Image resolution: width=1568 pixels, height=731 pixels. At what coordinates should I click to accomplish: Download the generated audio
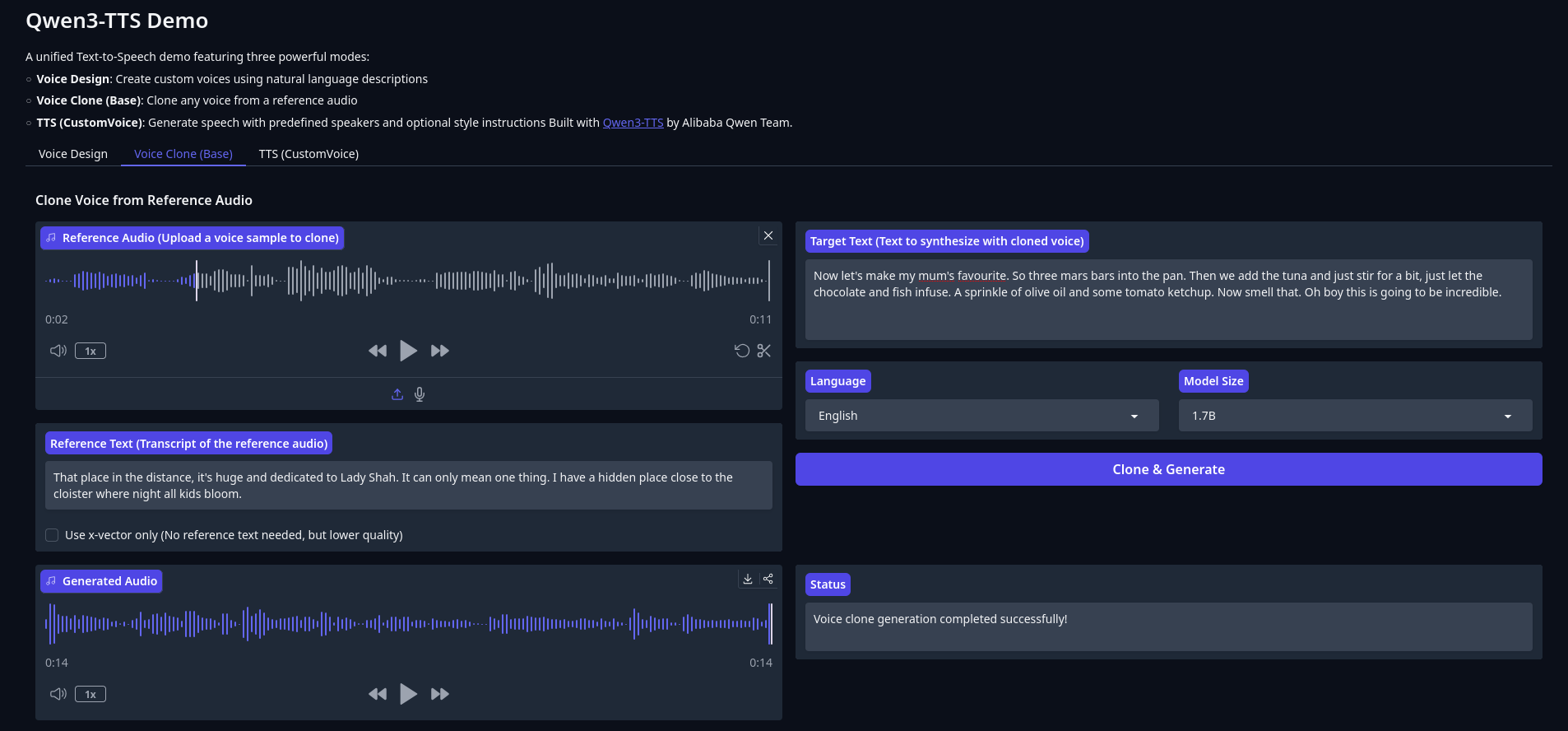(x=748, y=579)
